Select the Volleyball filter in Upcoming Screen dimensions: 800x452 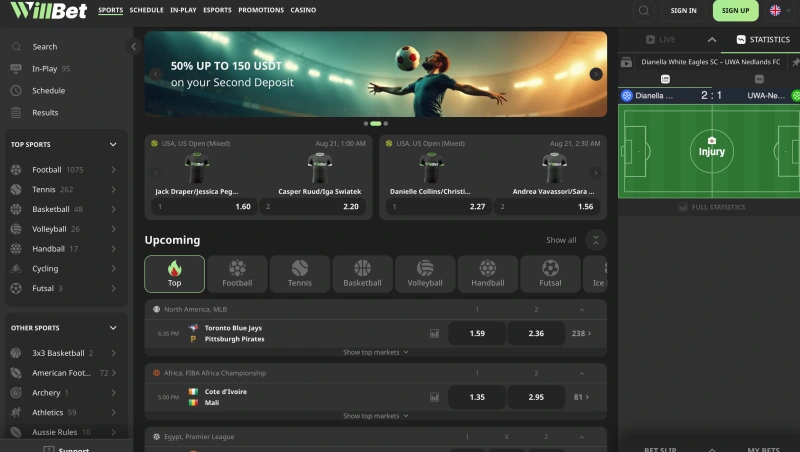pyautogui.click(x=425, y=273)
